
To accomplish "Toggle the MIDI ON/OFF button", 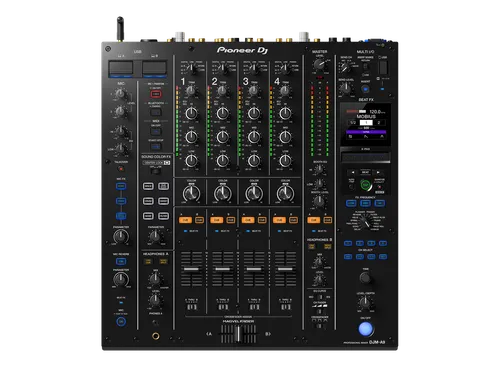I will (x=156, y=131).
